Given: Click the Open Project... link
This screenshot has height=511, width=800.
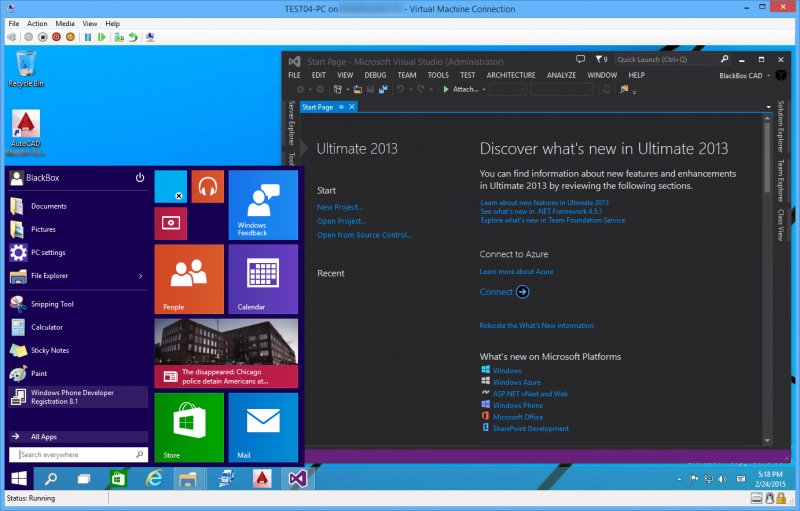Looking at the screenshot, I should coord(341,221).
